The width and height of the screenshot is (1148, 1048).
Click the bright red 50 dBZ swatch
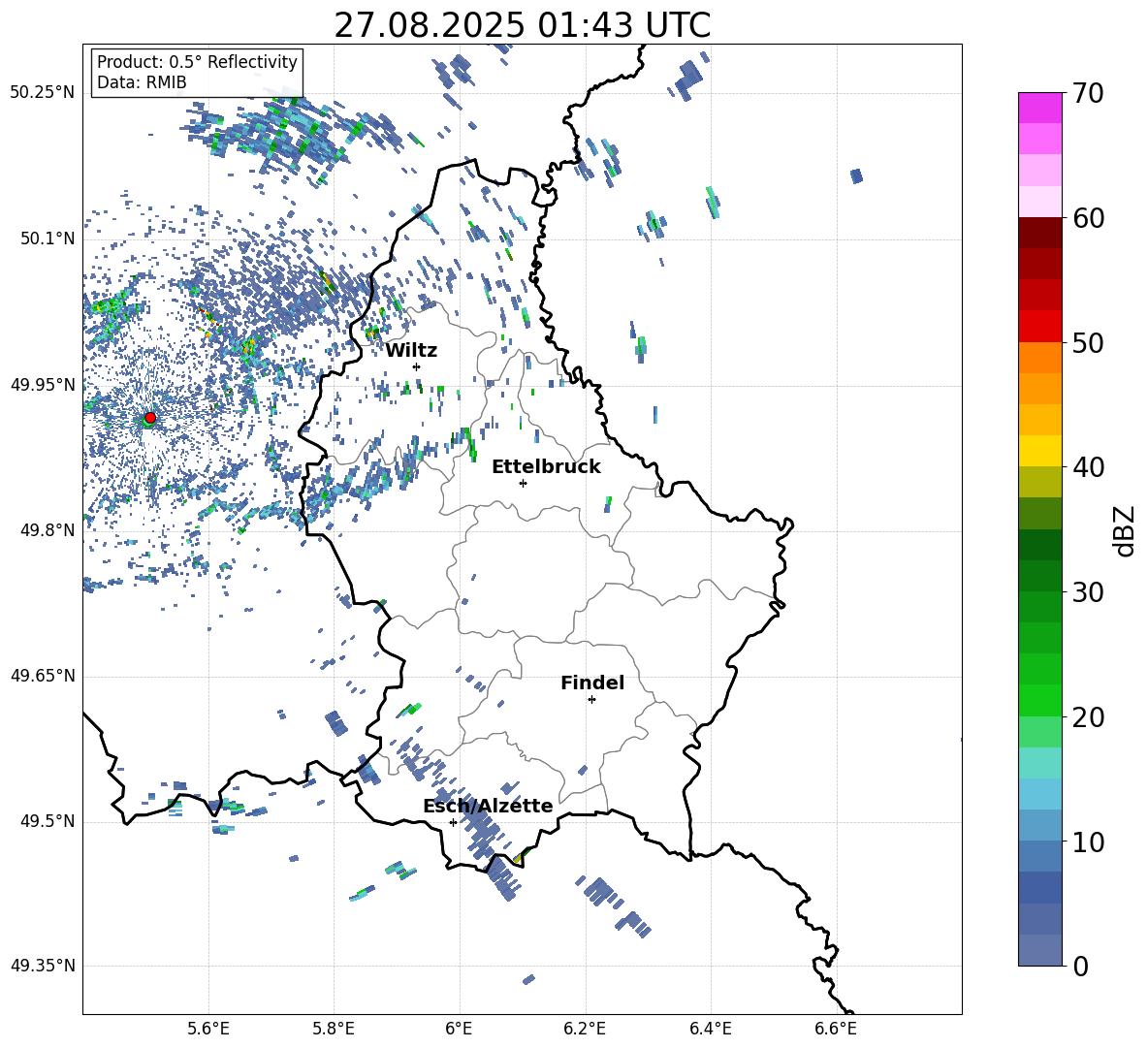tap(1039, 327)
